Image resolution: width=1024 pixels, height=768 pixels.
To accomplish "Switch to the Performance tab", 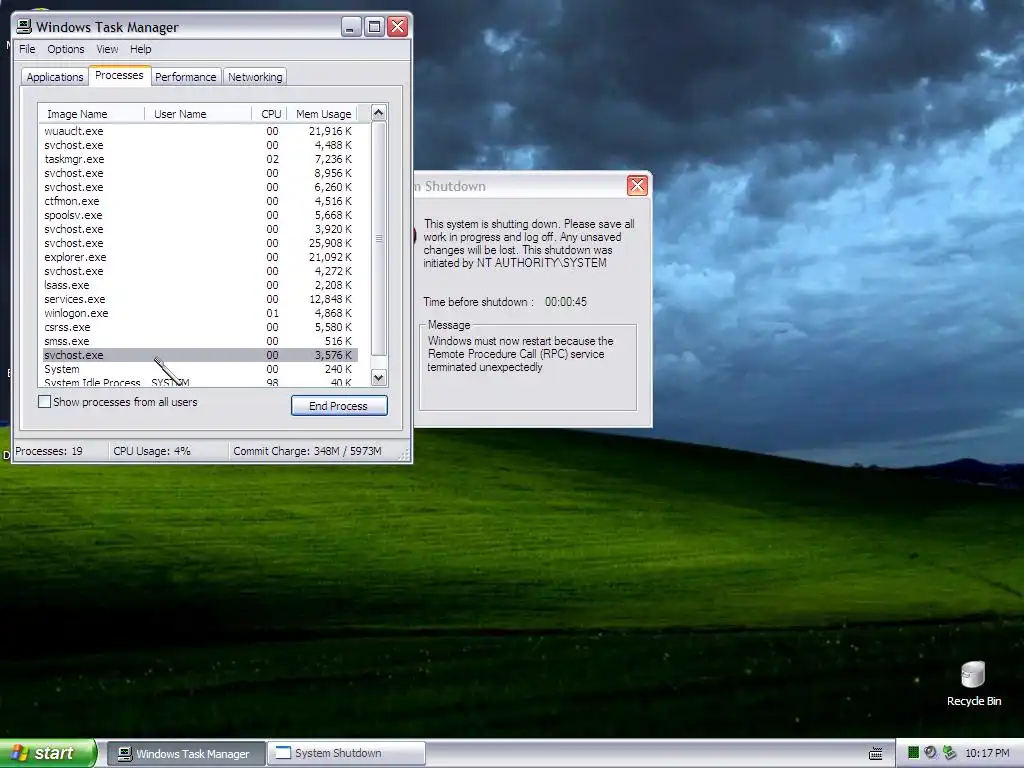I will click(185, 77).
